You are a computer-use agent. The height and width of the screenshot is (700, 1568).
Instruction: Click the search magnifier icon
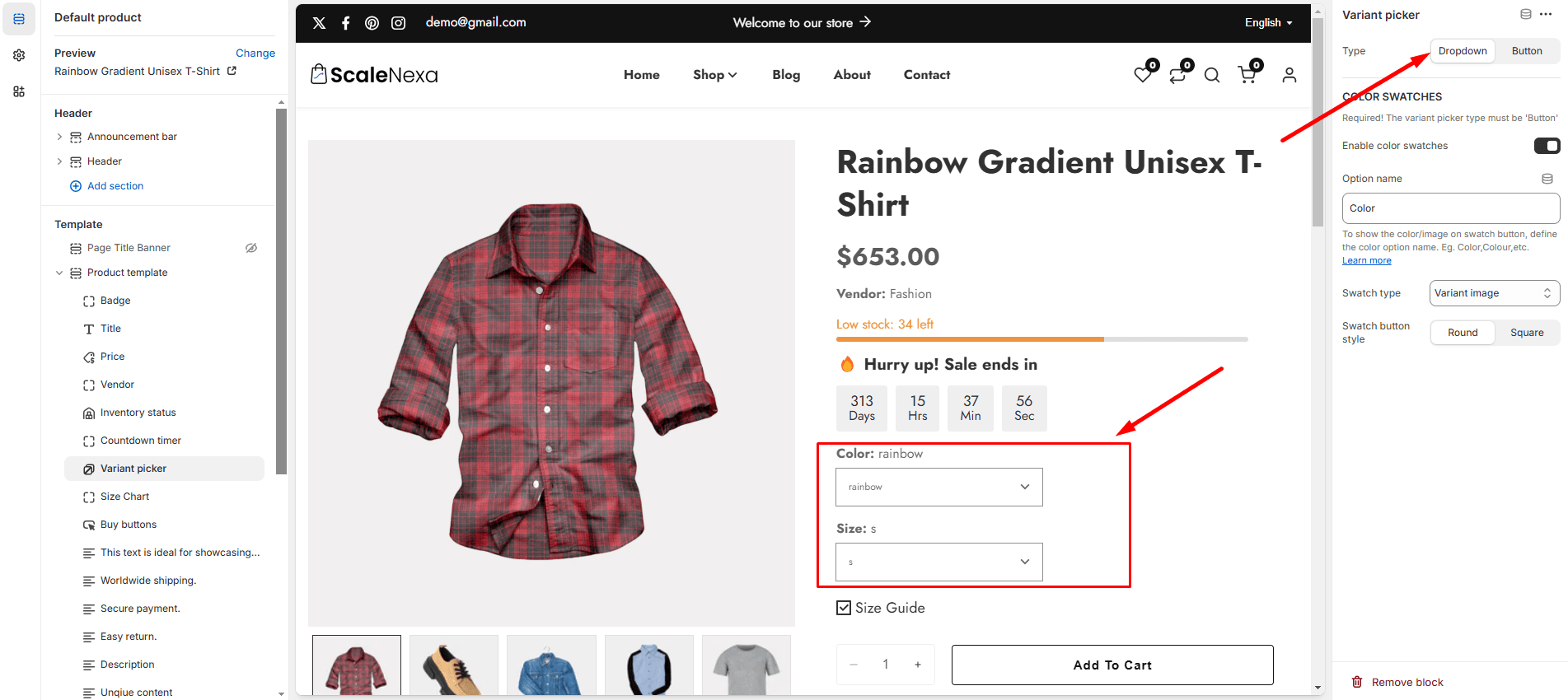click(1212, 76)
